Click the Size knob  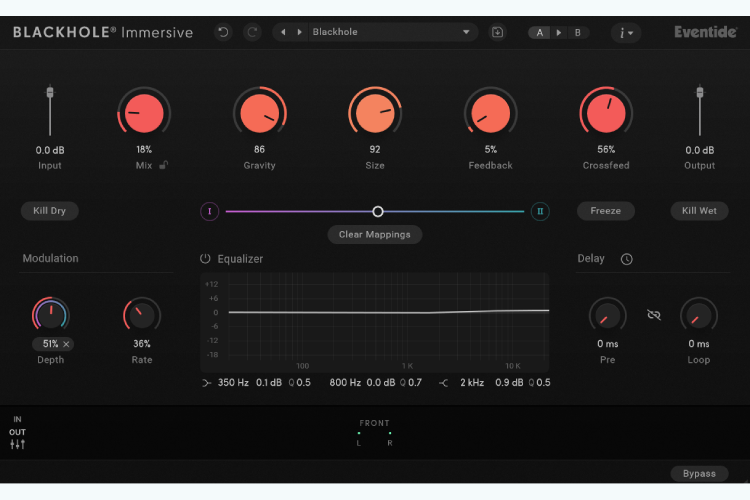[375, 113]
